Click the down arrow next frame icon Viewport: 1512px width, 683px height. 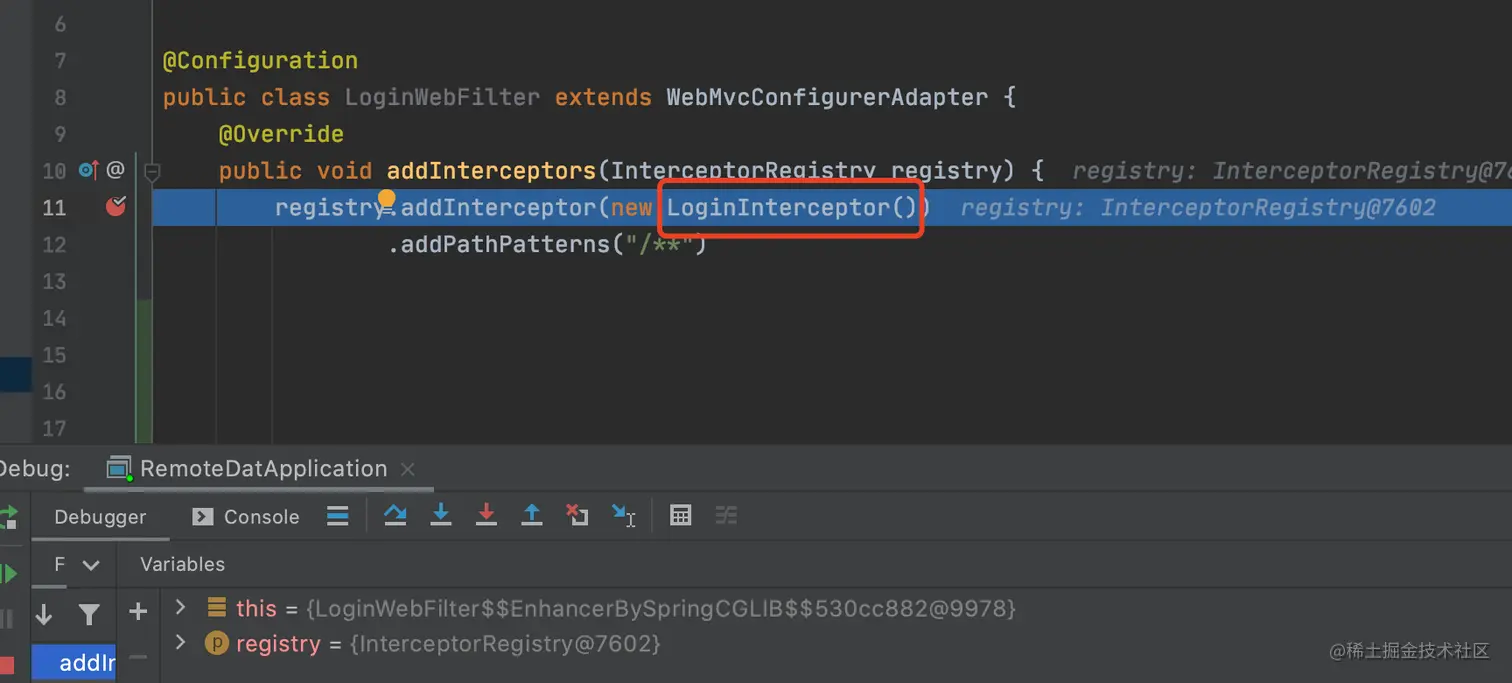(x=44, y=614)
